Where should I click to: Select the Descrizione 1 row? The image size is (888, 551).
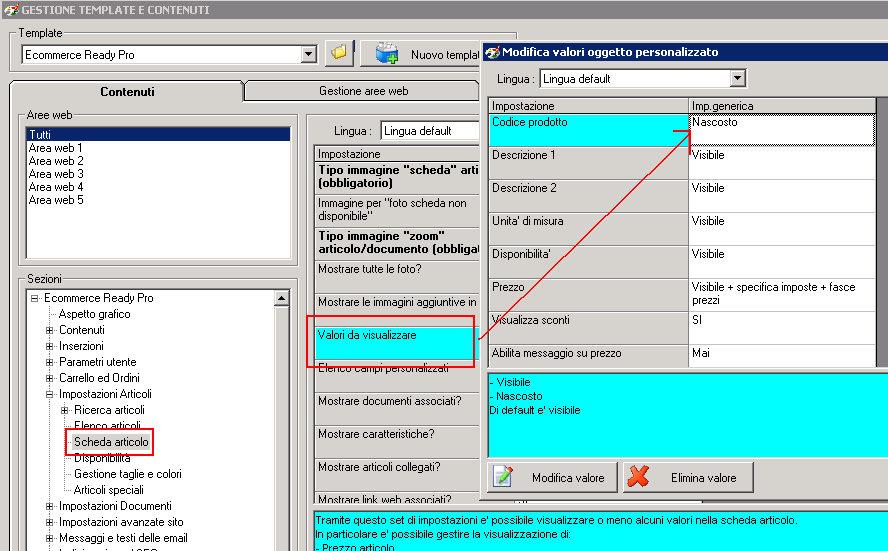pyautogui.click(x=588, y=163)
